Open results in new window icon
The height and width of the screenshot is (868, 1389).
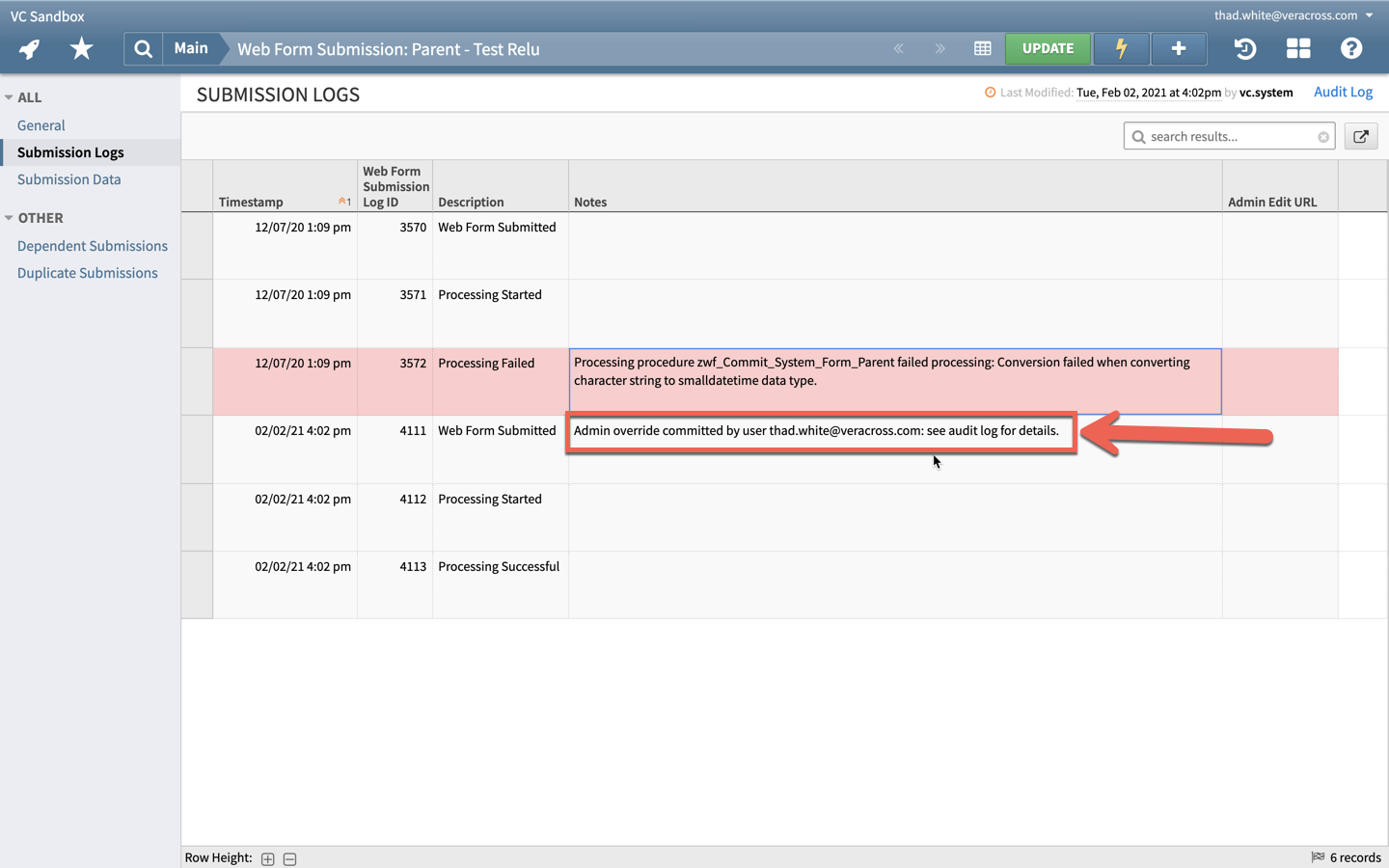coord(1360,136)
